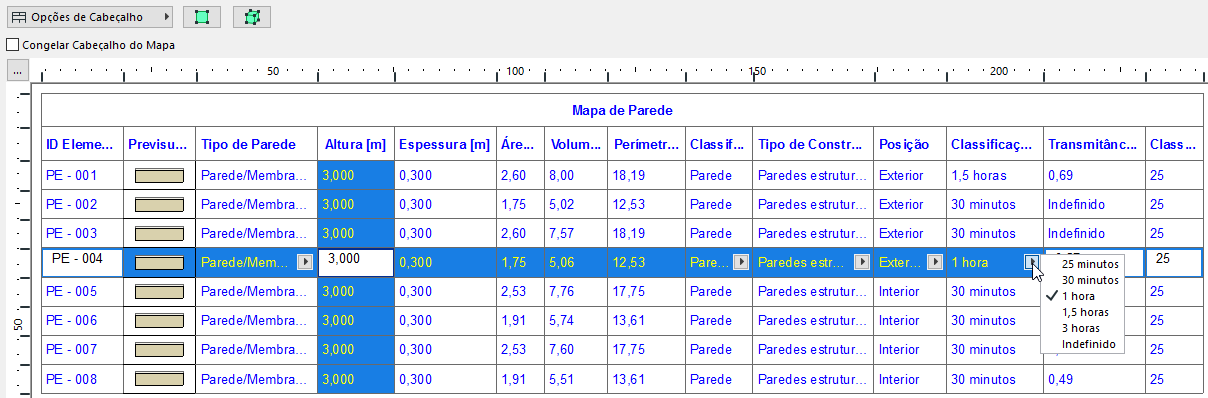Enable Congelar Cabeçalho do Mapa checkbox
Screen dimensions: 1208x398
pyautogui.click(x=12, y=45)
